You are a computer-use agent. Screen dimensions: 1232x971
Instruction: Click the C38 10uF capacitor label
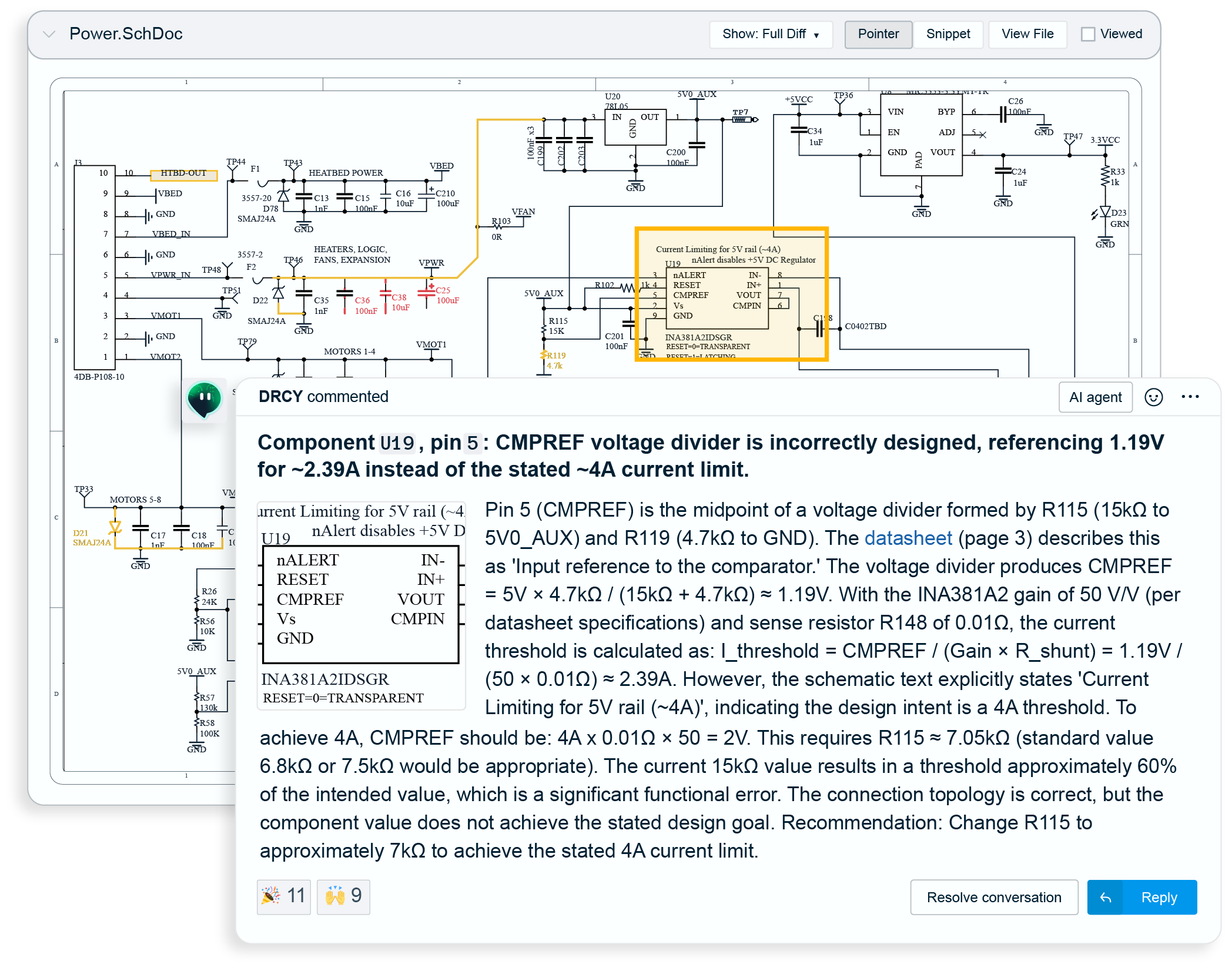pyautogui.click(x=400, y=302)
